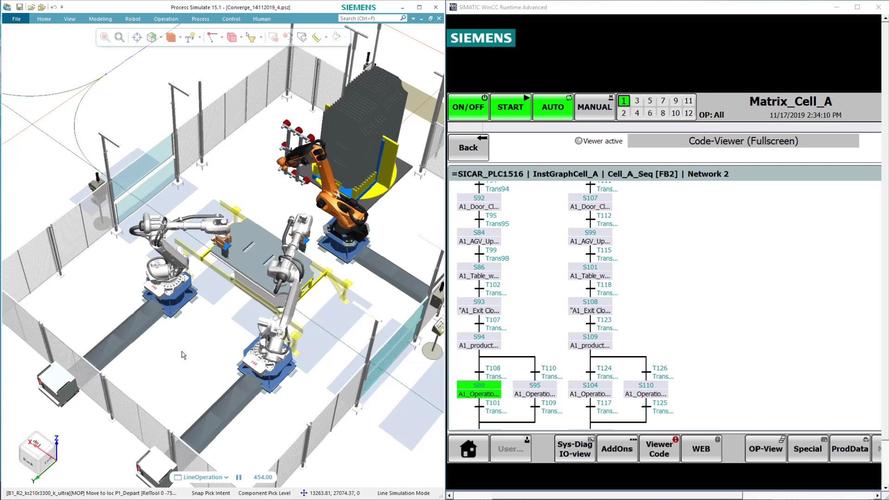The width and height of the screenshot is (889, 500).
Task: Open the Modeling ribbon tab
Action: pos(100,18)
